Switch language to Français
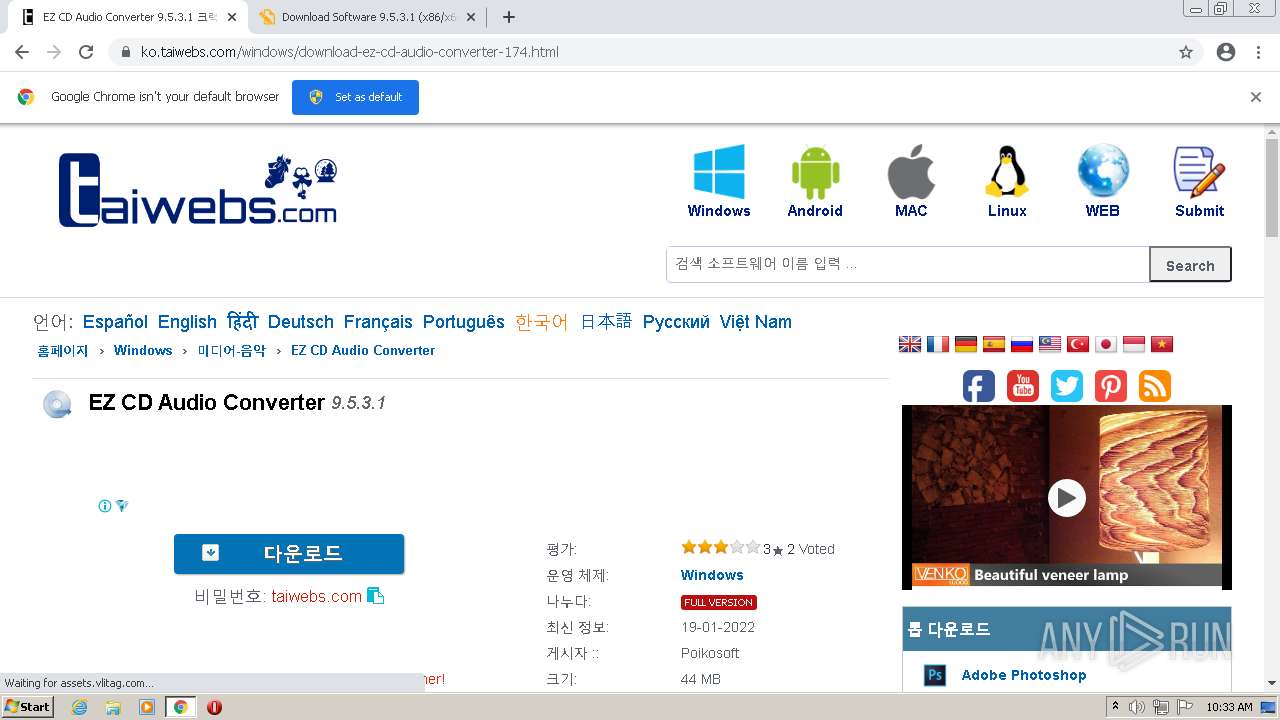This screenshot has height=720, width=1280. pyautogui.click(x=378, y=322)
